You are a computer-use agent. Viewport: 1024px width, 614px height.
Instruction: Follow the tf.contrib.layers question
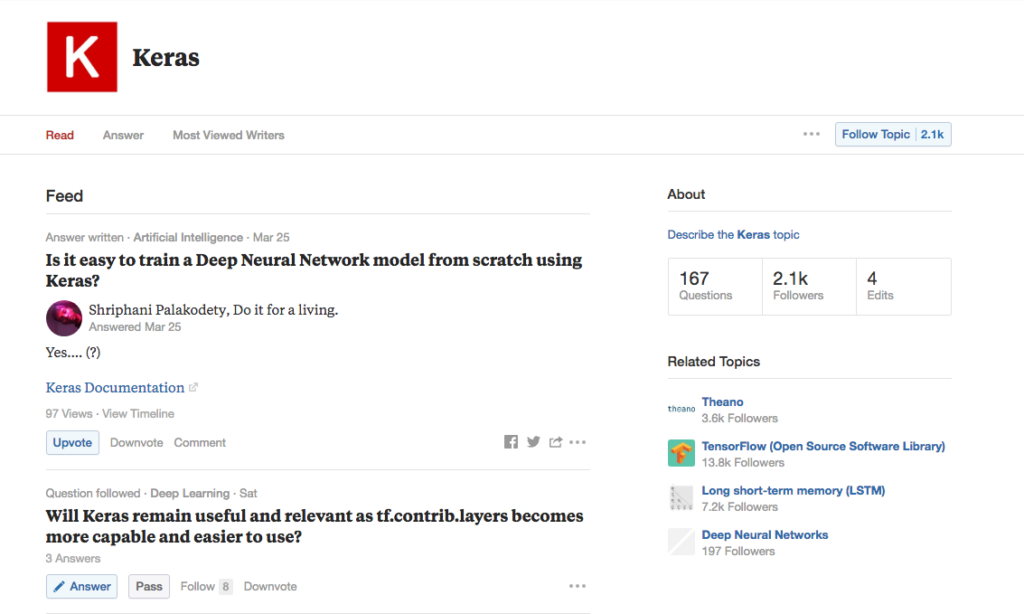pos(206,586)
